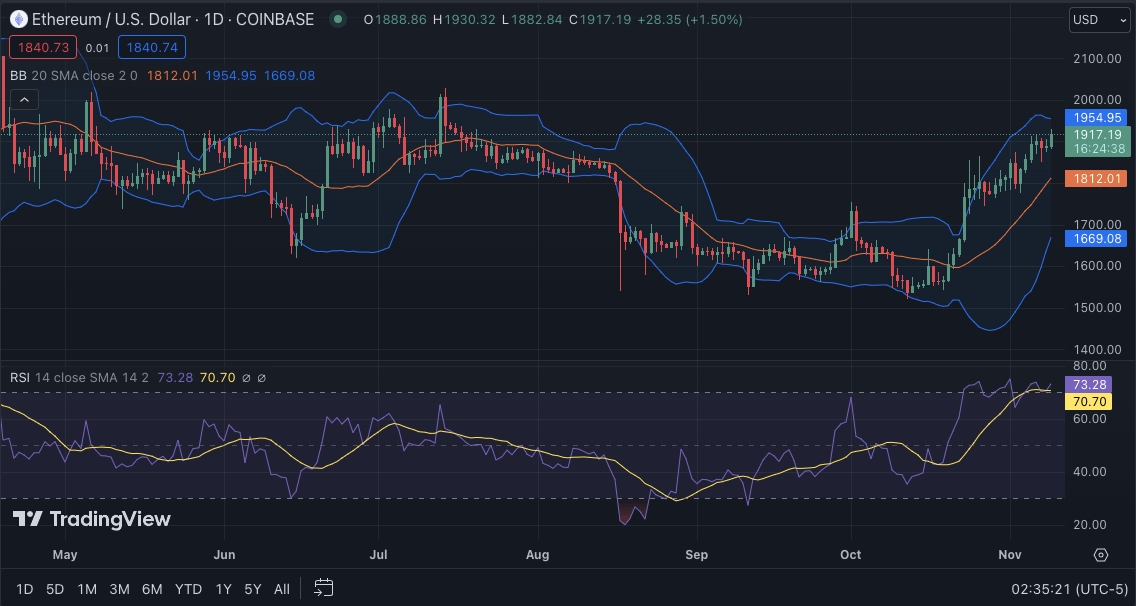Open chart settings hexagon icon

[1101, 555]
